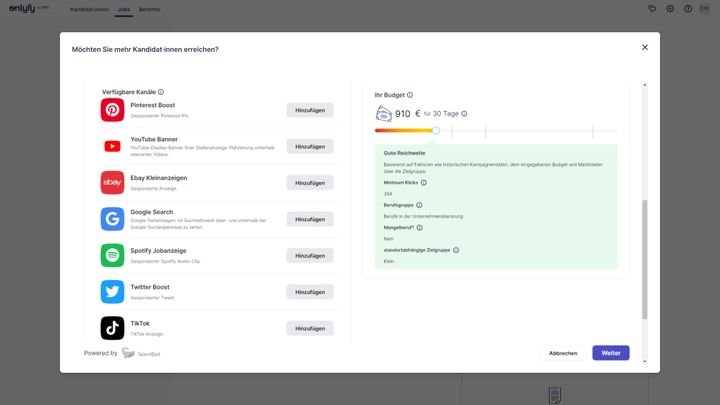
Task: Click the Google Search channel logo
Action: point(112,219)
